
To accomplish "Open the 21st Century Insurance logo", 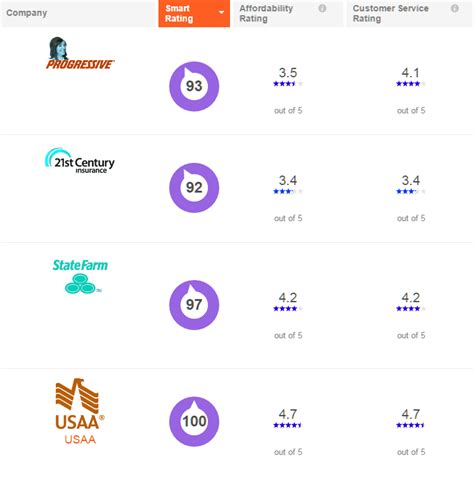I will pos(80,161).
